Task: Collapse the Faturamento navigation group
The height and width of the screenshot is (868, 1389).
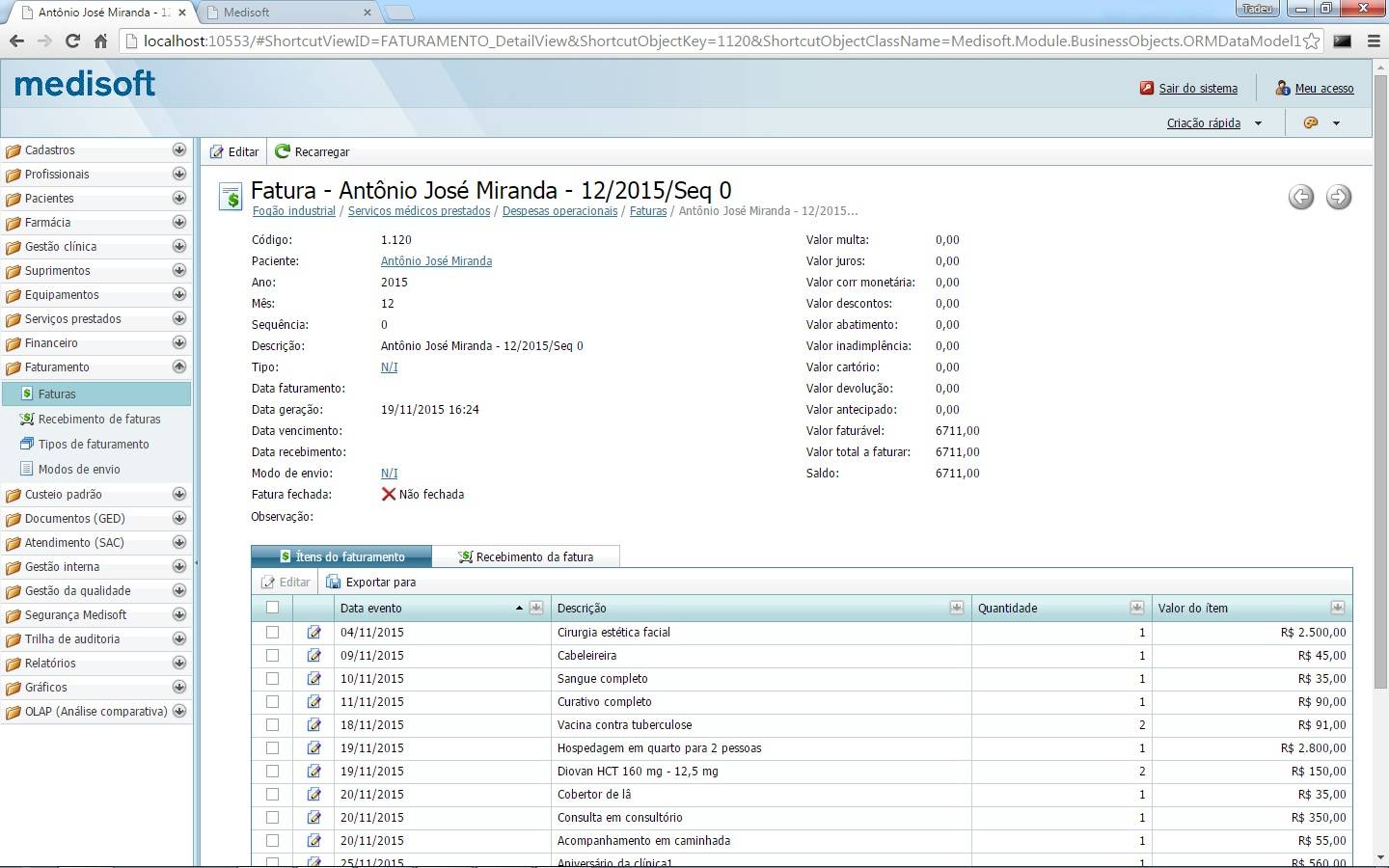Action: [x=178, y=367]
